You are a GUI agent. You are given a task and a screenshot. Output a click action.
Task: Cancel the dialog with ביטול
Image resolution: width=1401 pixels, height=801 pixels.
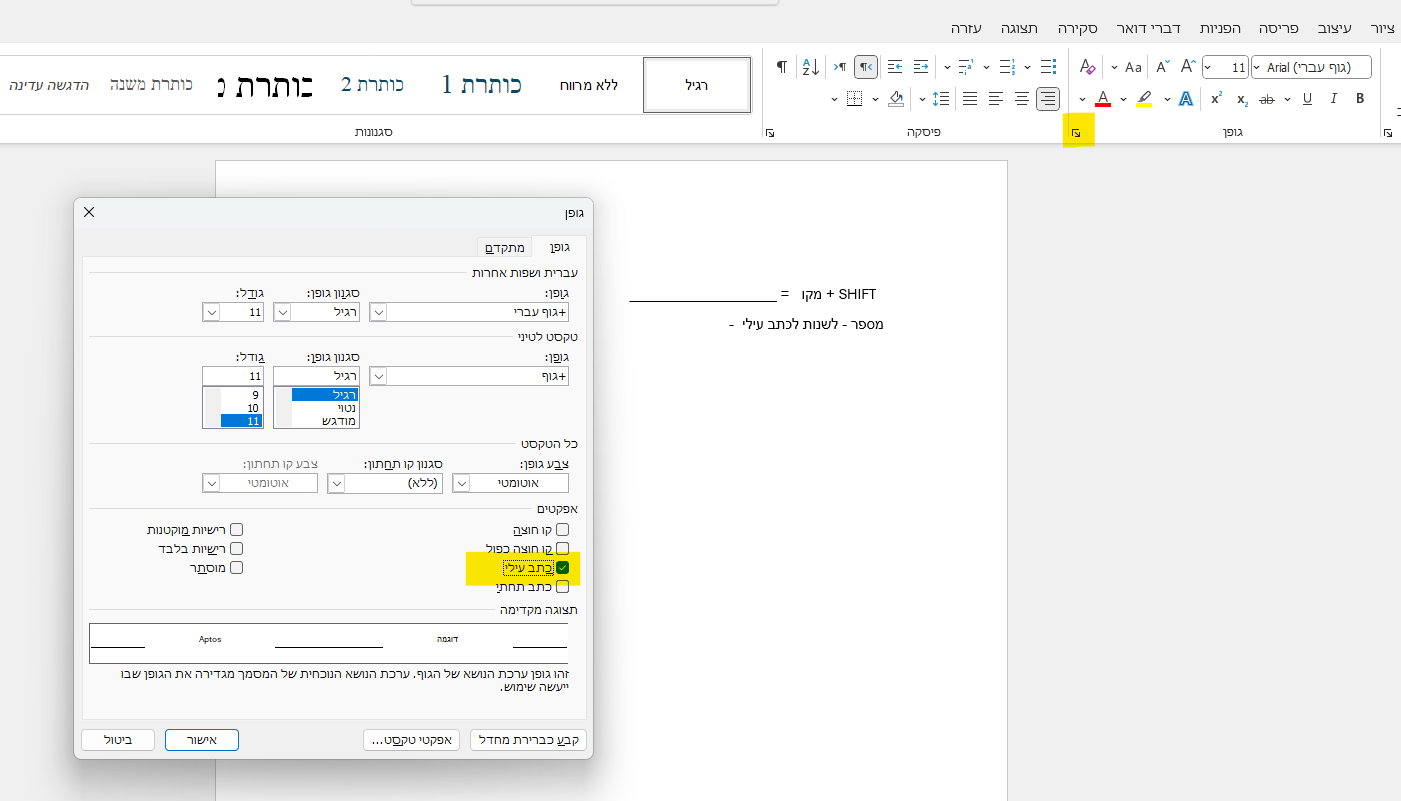118,740
